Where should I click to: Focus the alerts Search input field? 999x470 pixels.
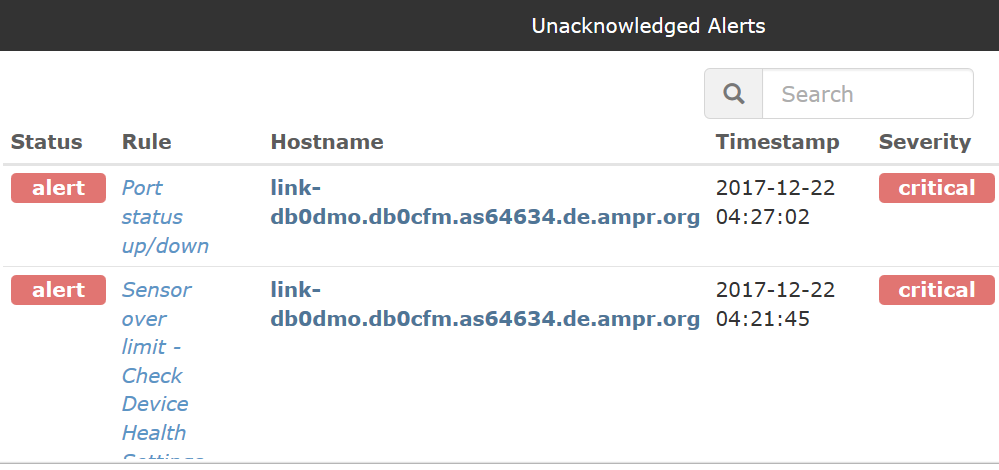pyautogui.click(x=867, y=94)
